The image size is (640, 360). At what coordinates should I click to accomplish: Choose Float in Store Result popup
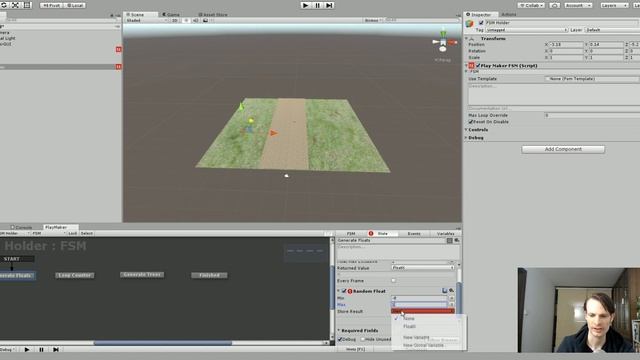[x=409, y=326]
